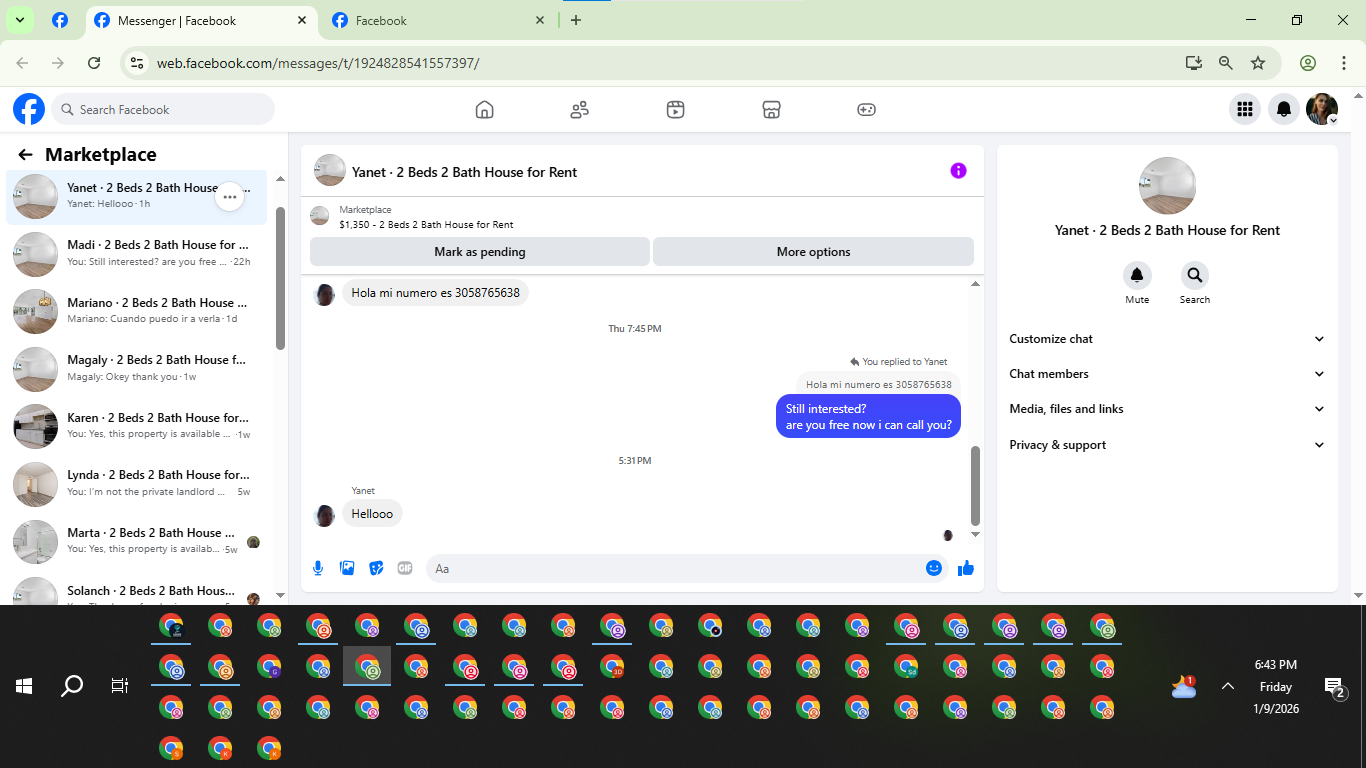The width and height of the screenshot is (1366, 768).
Task: Open the Marketplace storefront icon
Action: click(x=771, y=110)
